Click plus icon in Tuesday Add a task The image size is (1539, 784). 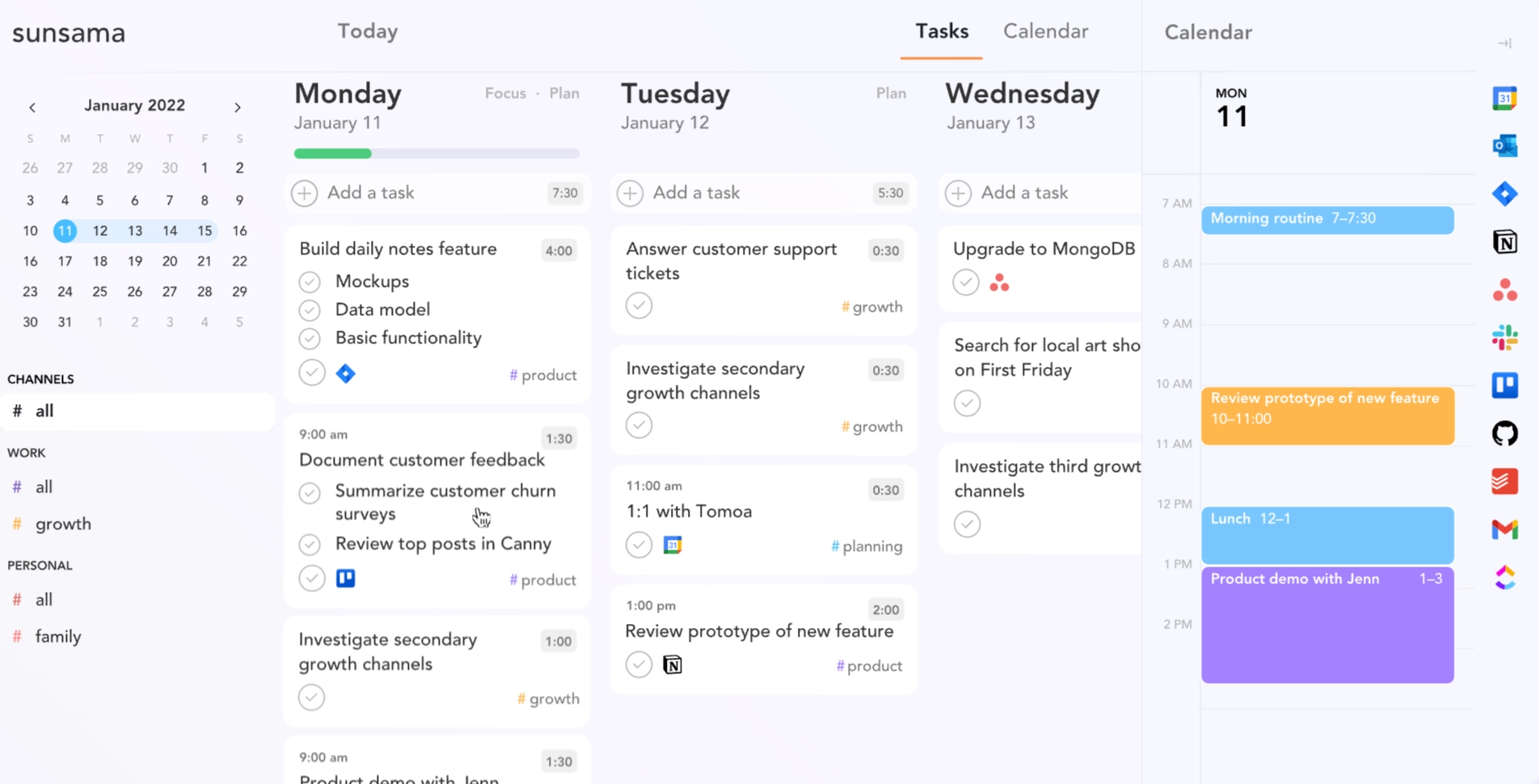click(630, 193)
